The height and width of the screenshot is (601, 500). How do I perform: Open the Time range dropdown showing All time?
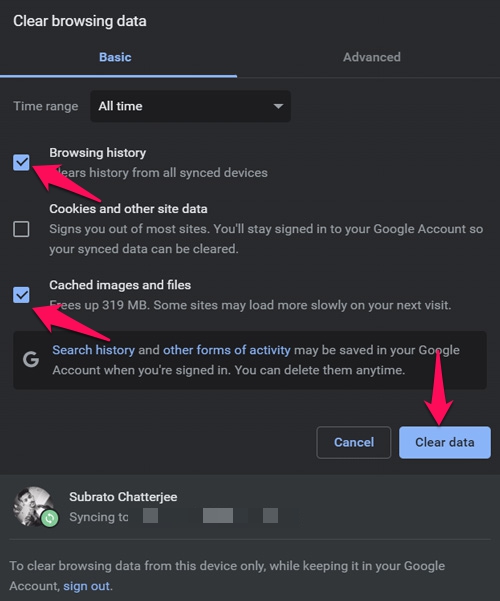coord(190,106)
